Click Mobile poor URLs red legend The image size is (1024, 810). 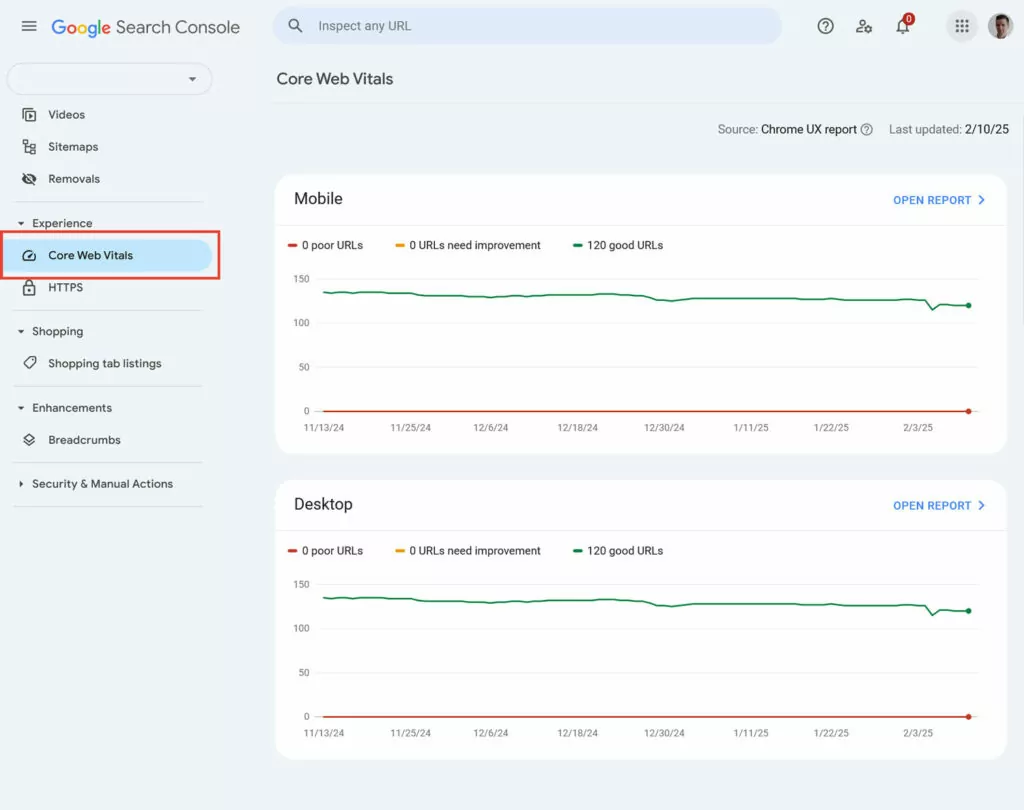325,246
